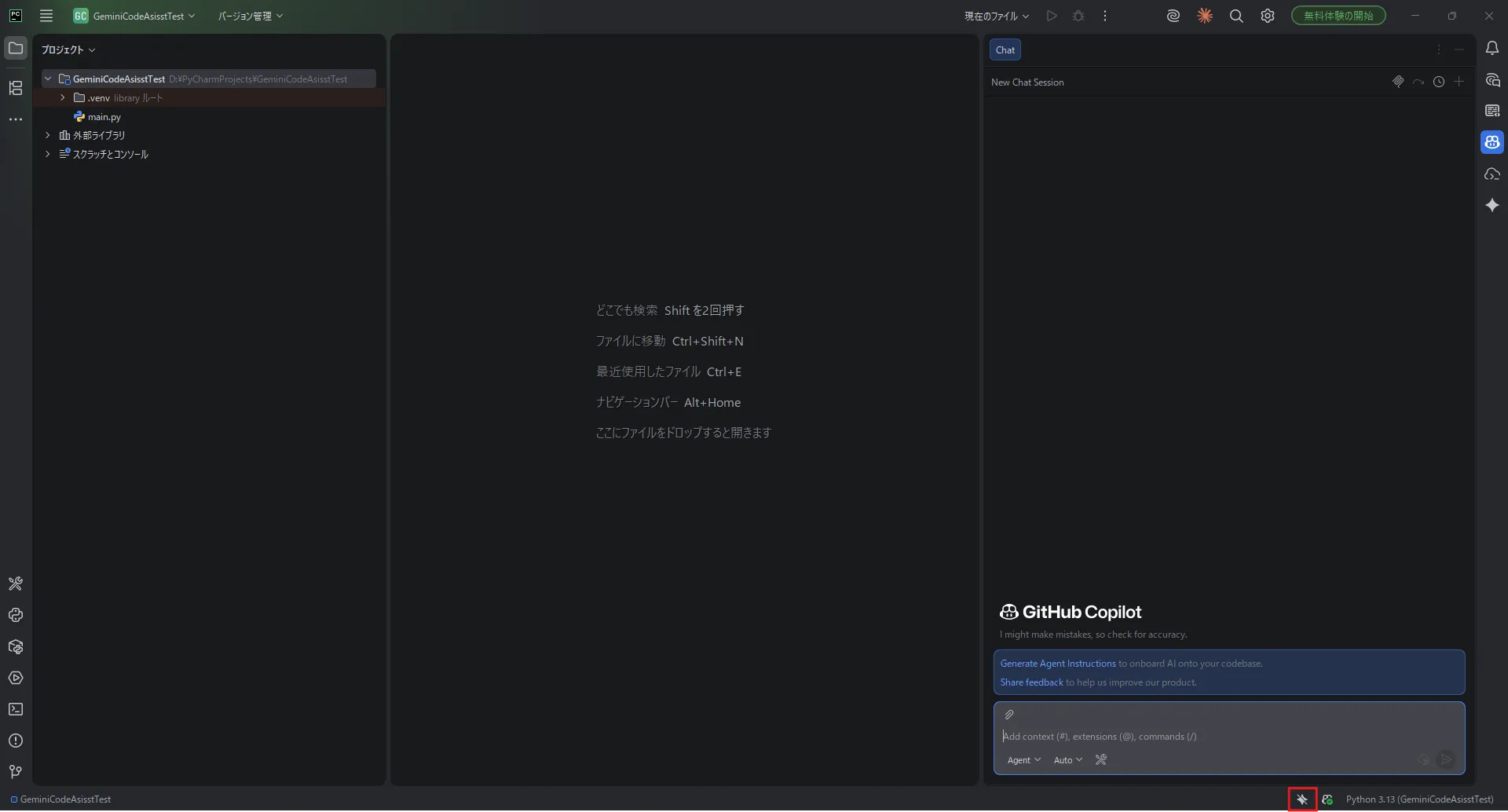Click the Copilot status icon in status bar
1508x812 pixels.
coord(1327,800)
